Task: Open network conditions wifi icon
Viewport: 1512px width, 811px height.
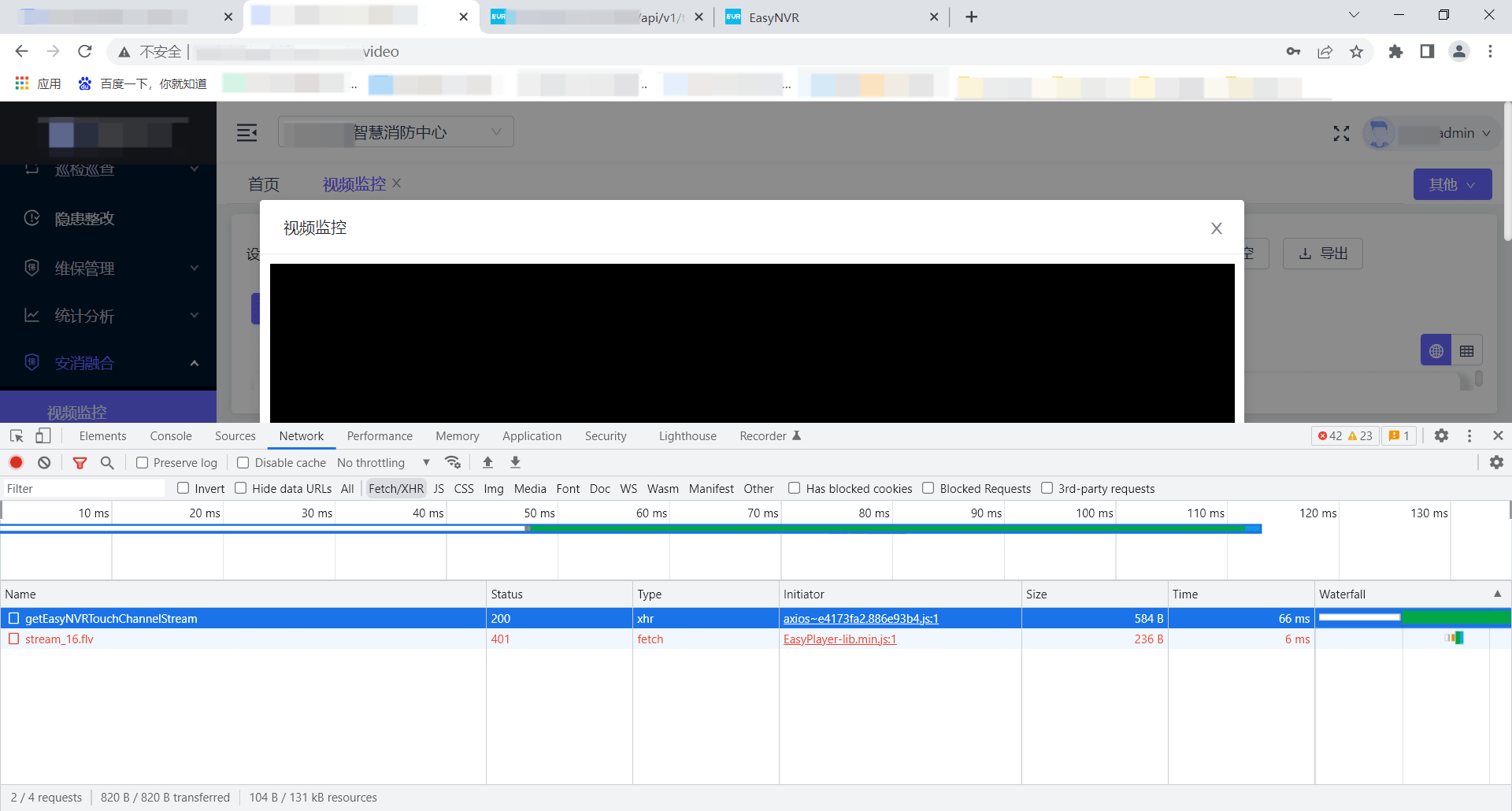Action: pos(453,462)
